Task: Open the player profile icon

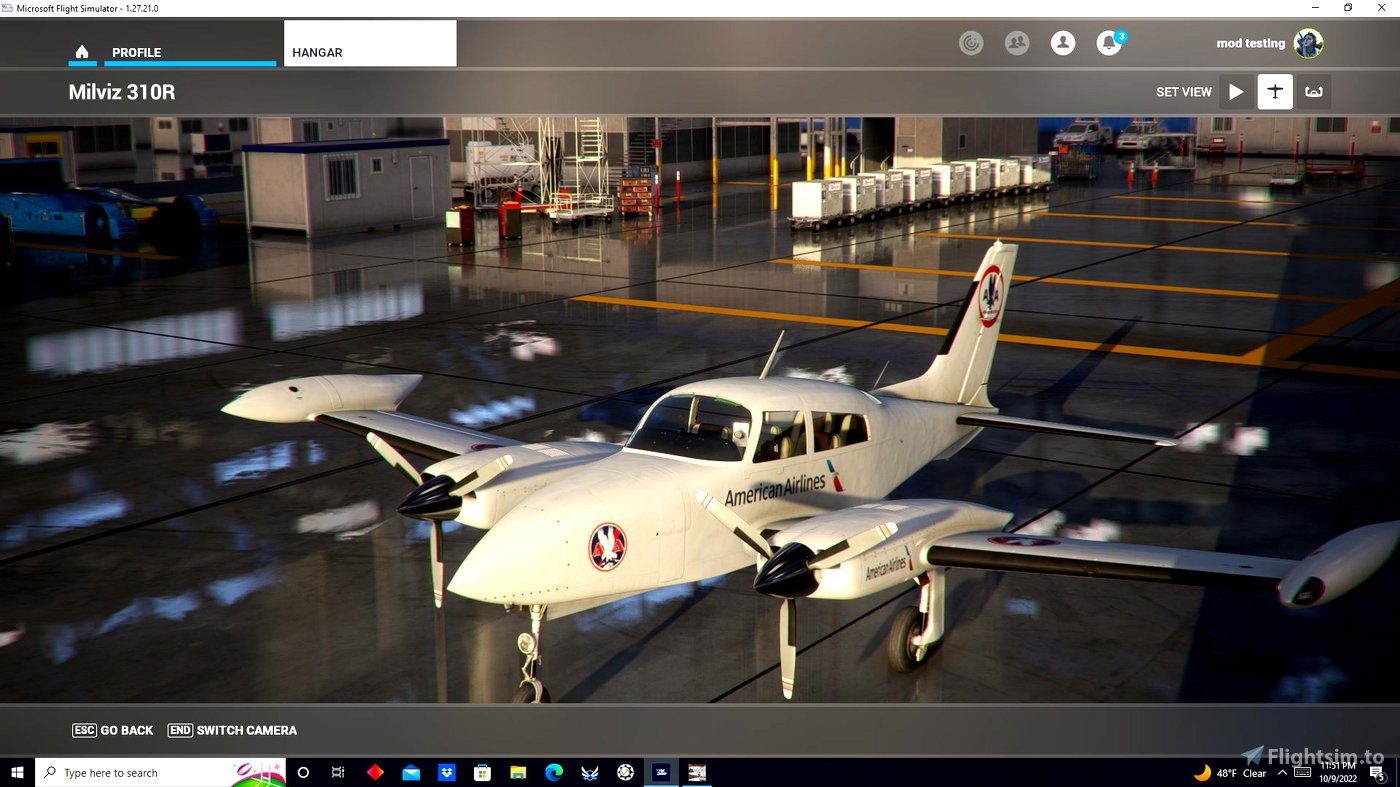Action: coord(1063,43)
